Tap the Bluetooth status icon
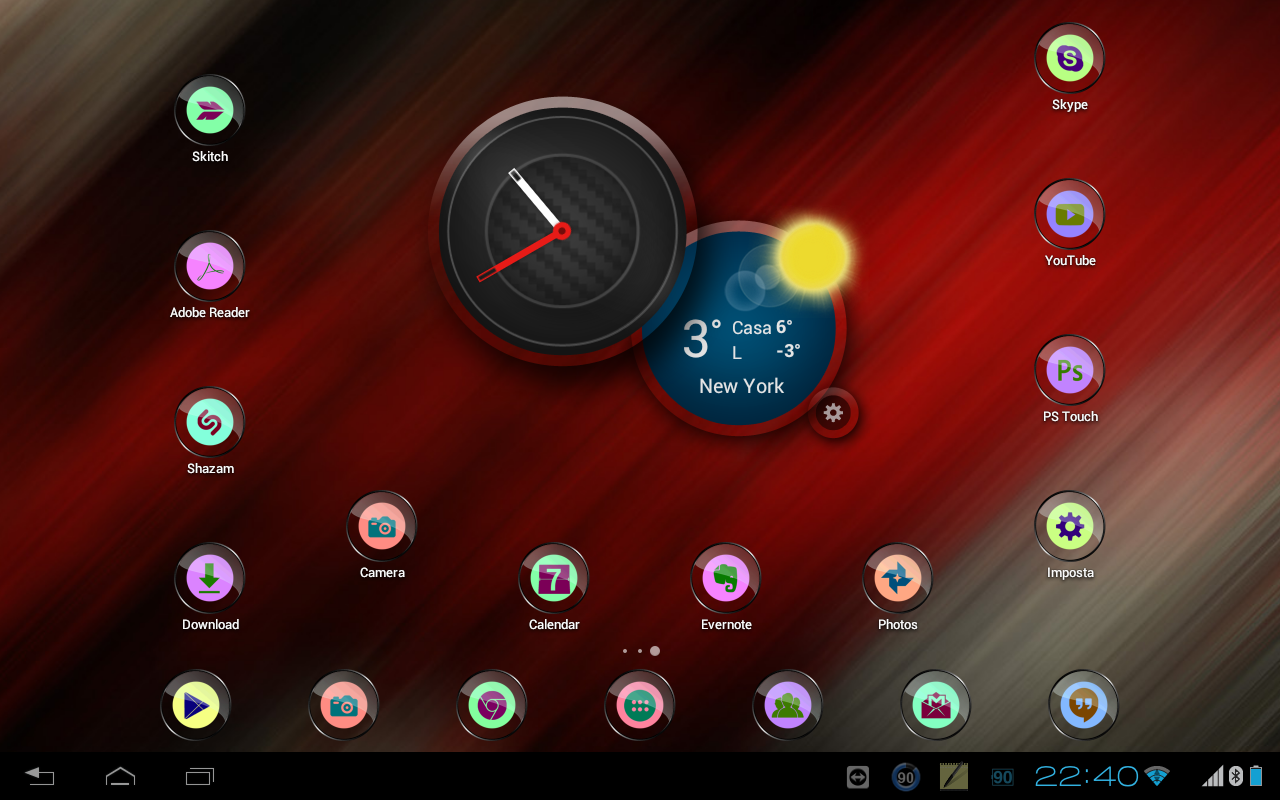This screenshot has height=800, width=1280. point(1236,776)
